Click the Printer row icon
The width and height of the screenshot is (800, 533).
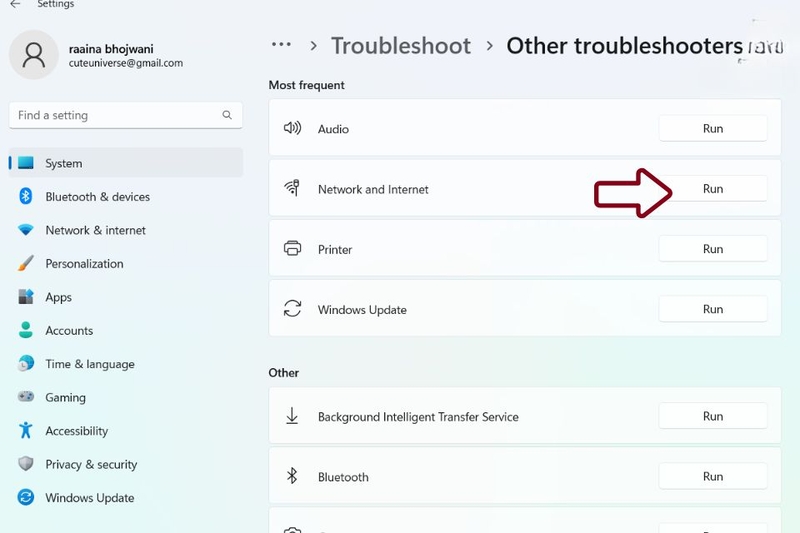[292, 248]
